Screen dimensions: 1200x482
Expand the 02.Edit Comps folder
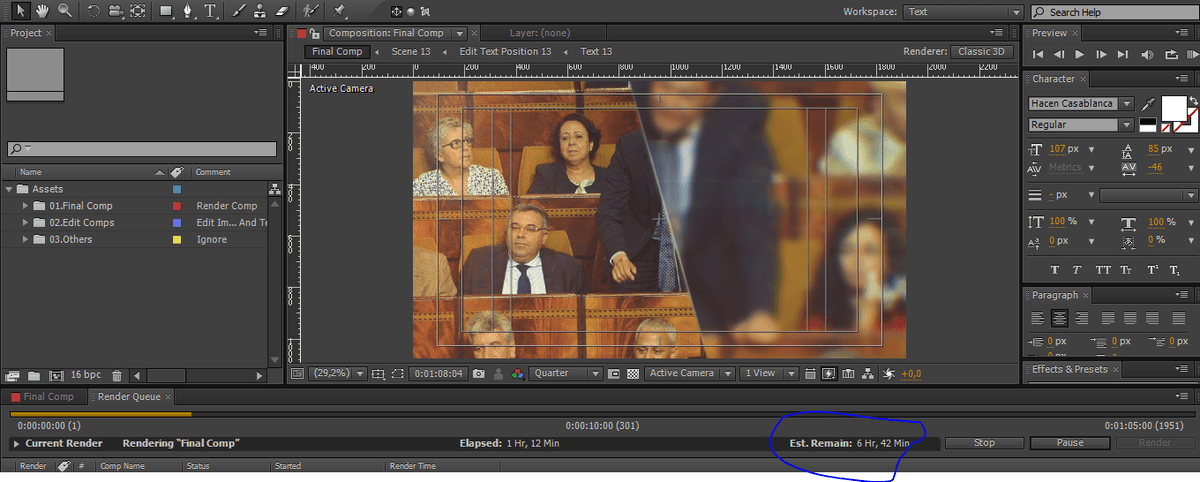point(26,223)
